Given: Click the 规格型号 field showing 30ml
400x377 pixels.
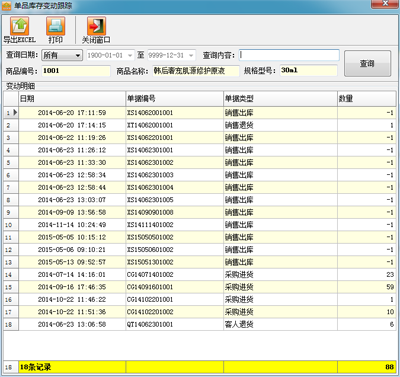Looking at the screenshot, I should (x=308, y=71).
